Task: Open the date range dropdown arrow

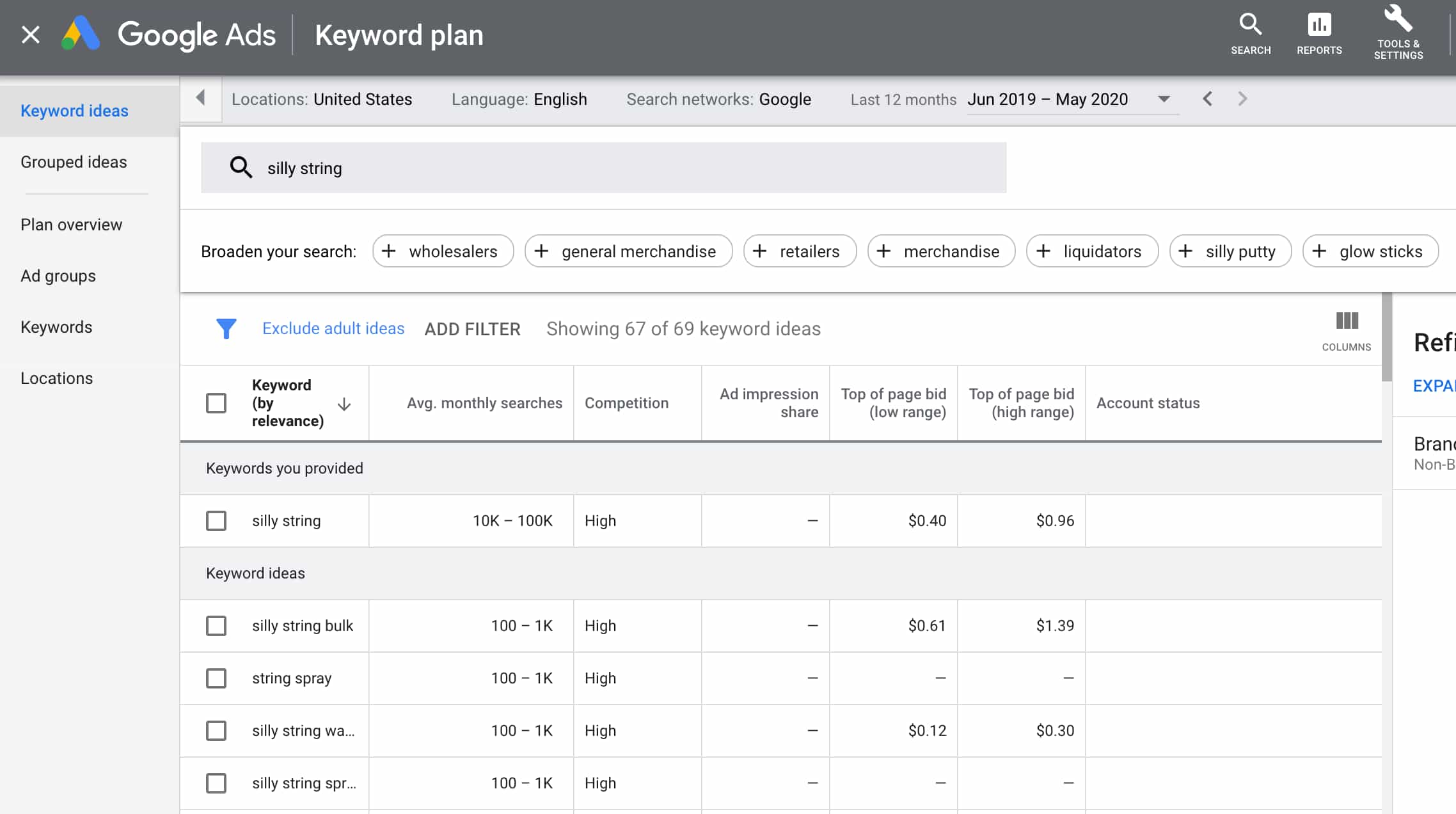Action: click(x=1164, y=99)
